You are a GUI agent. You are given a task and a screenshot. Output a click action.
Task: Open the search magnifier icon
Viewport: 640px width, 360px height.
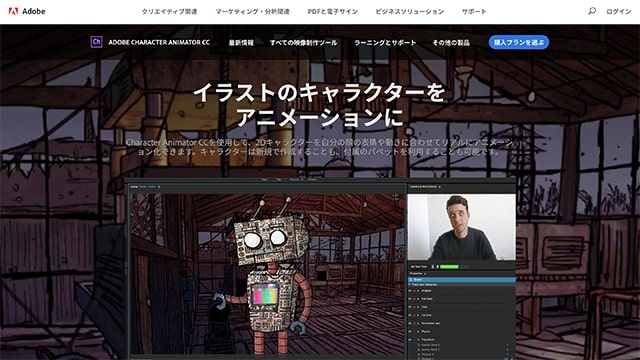[x=592, y=11]
